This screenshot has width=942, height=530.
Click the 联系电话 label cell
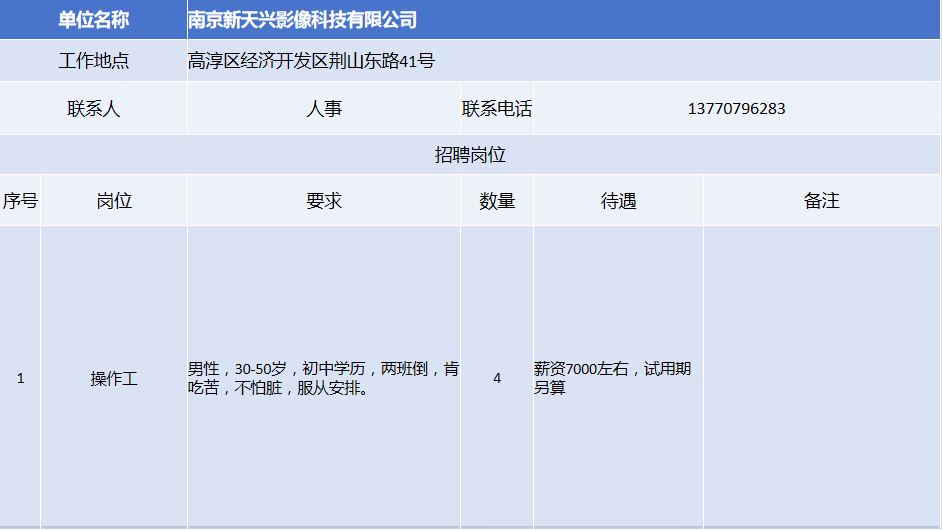click(x=496, y=109)
